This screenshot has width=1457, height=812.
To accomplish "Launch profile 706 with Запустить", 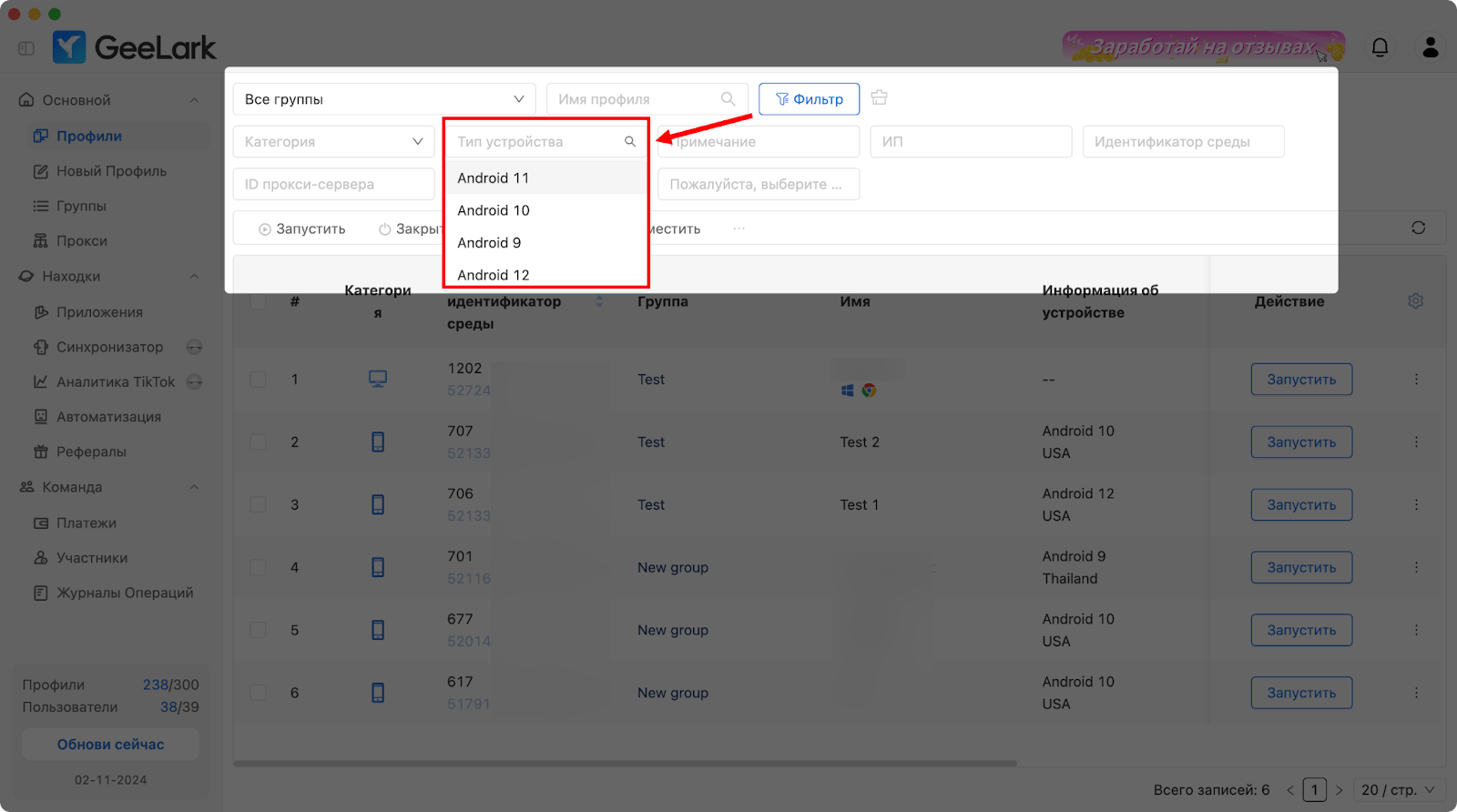I will (x=1301, y=505).
